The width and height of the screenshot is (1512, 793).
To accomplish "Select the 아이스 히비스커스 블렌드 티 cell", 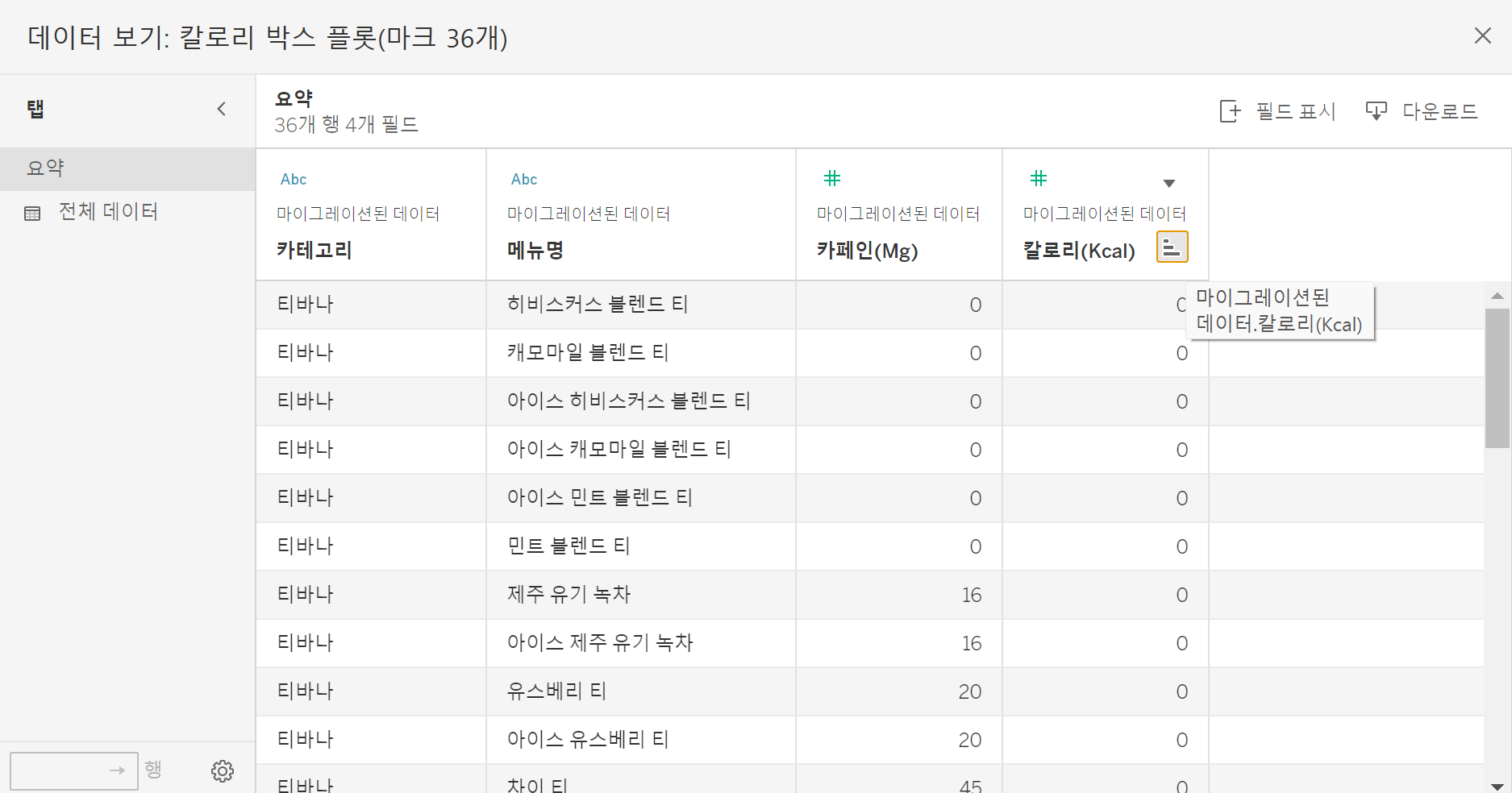I will click(641, 401).
